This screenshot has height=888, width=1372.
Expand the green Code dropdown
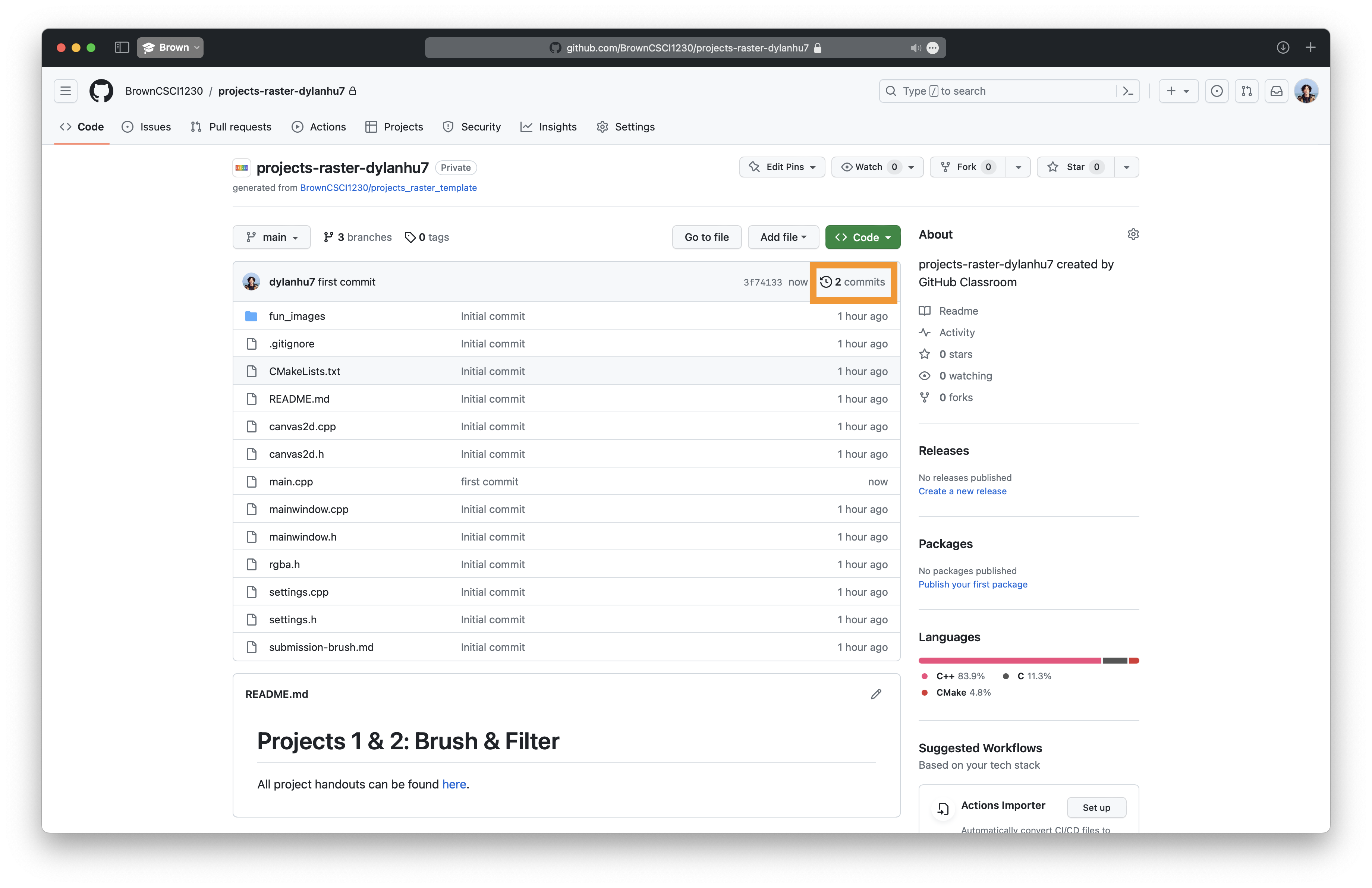pos(862,237)
